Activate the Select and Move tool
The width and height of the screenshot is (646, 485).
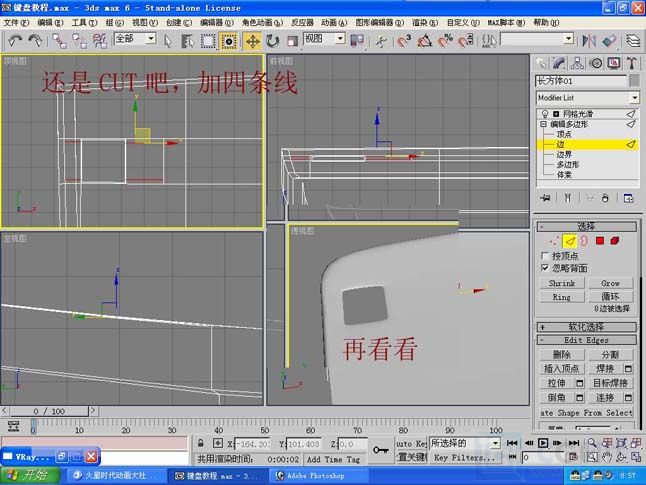pos(252,41)
